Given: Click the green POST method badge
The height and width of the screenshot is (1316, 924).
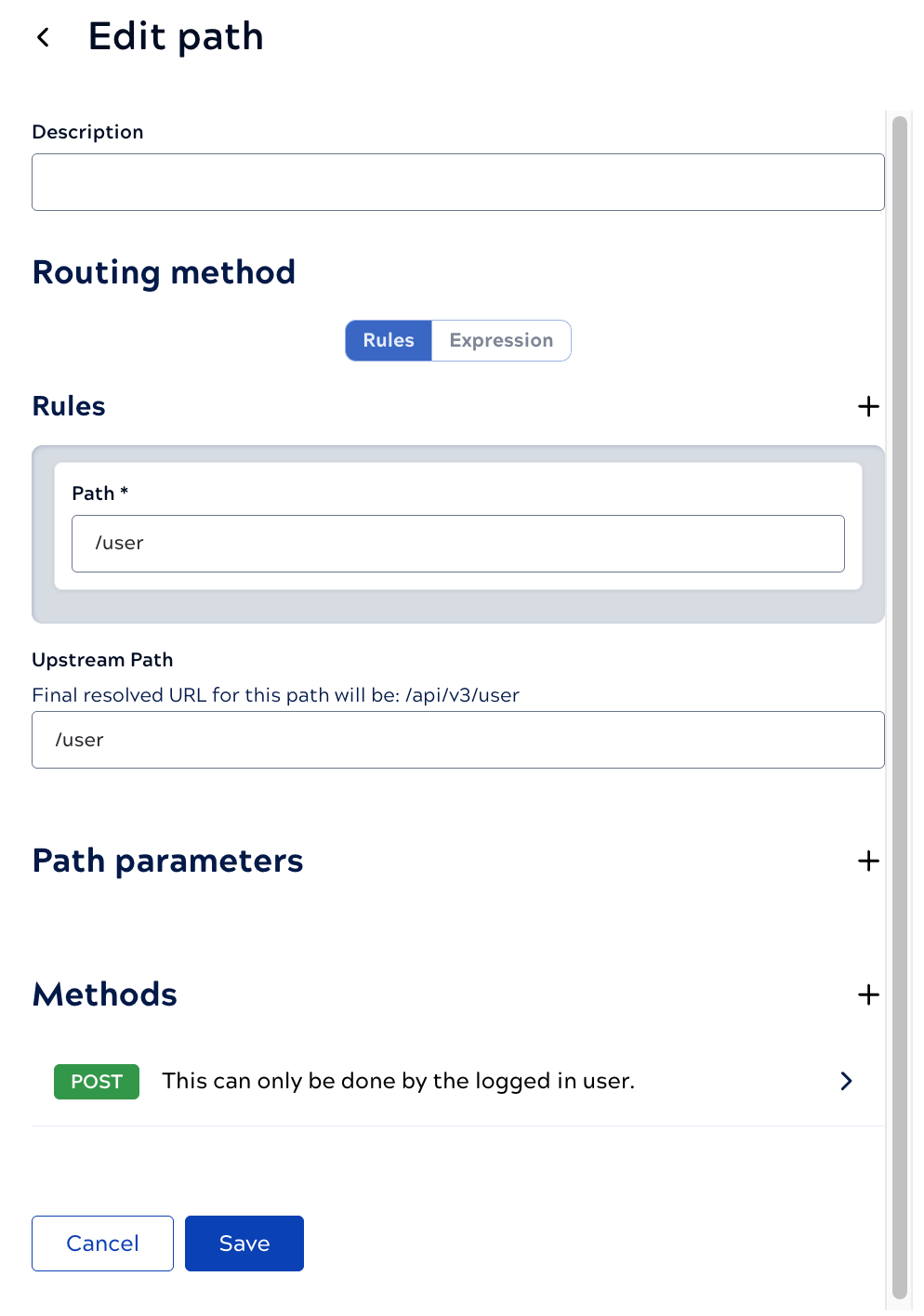Looking at the screenshot, I should pyautogui.click(x=97, y=1081).
